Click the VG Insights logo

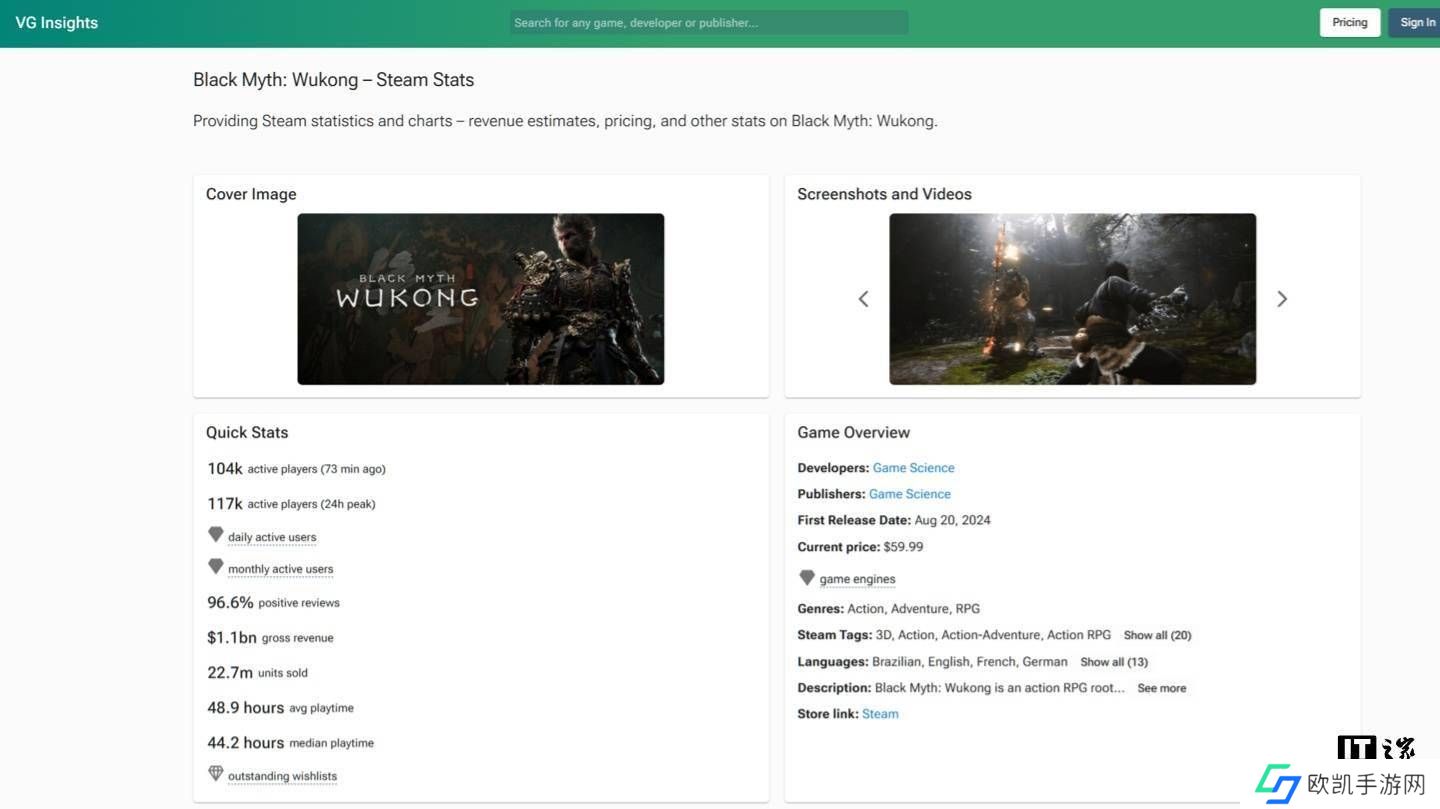57,23
